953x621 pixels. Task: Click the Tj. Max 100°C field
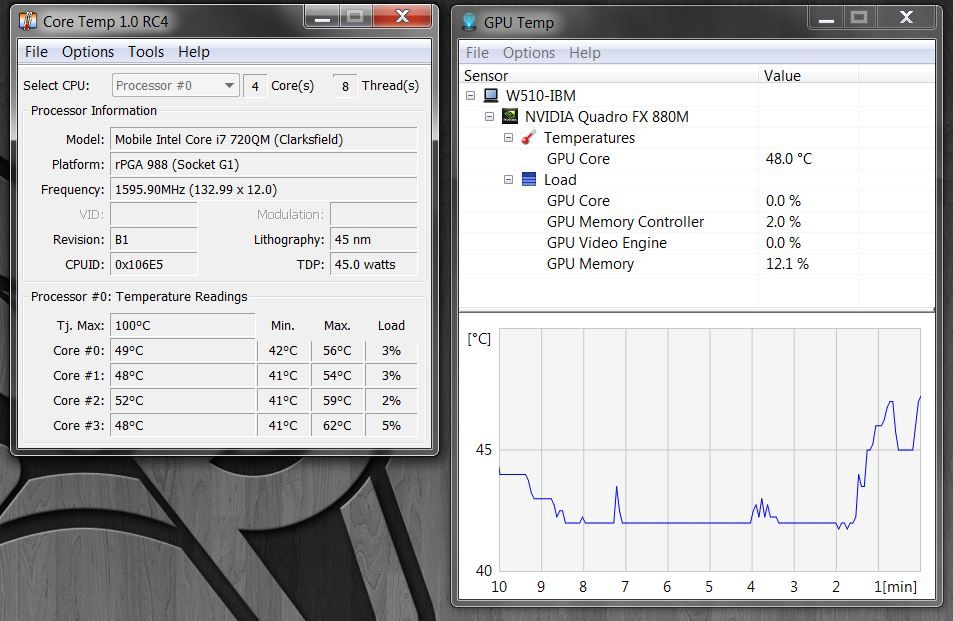182,325
